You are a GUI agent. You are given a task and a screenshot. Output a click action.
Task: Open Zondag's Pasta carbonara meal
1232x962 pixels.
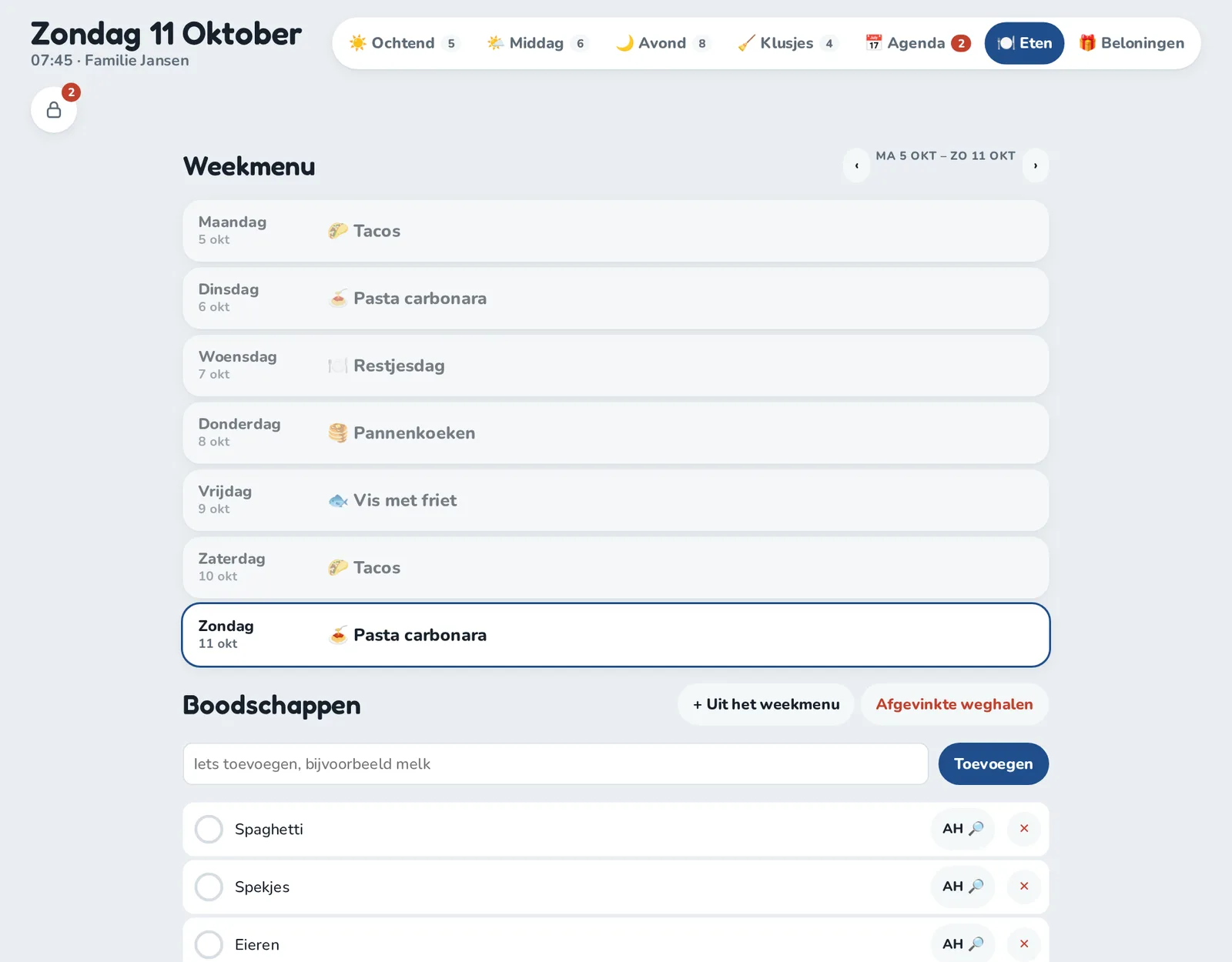pyautogui.click(x=616, y=635)
